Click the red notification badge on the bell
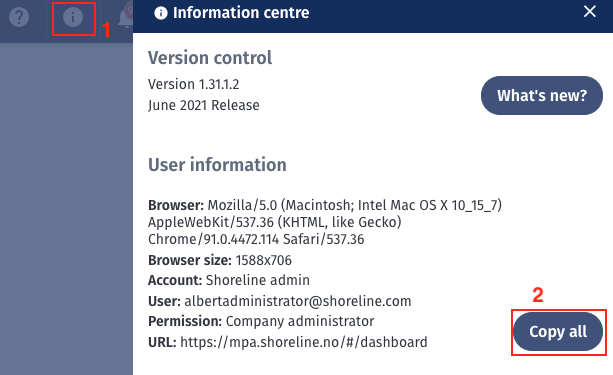This screenshot has width=613, height=375. tap(129, 9)
